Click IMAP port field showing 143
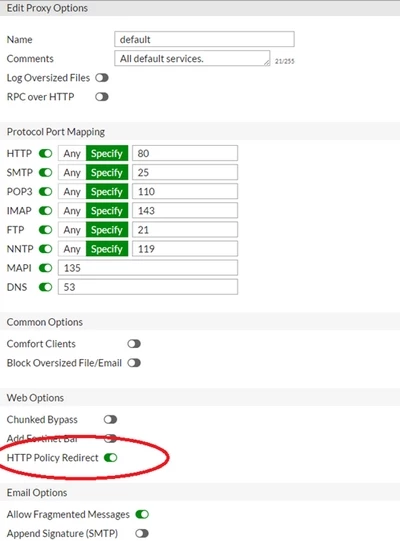This screenshot has height=541, width=400. click(185, 211)
